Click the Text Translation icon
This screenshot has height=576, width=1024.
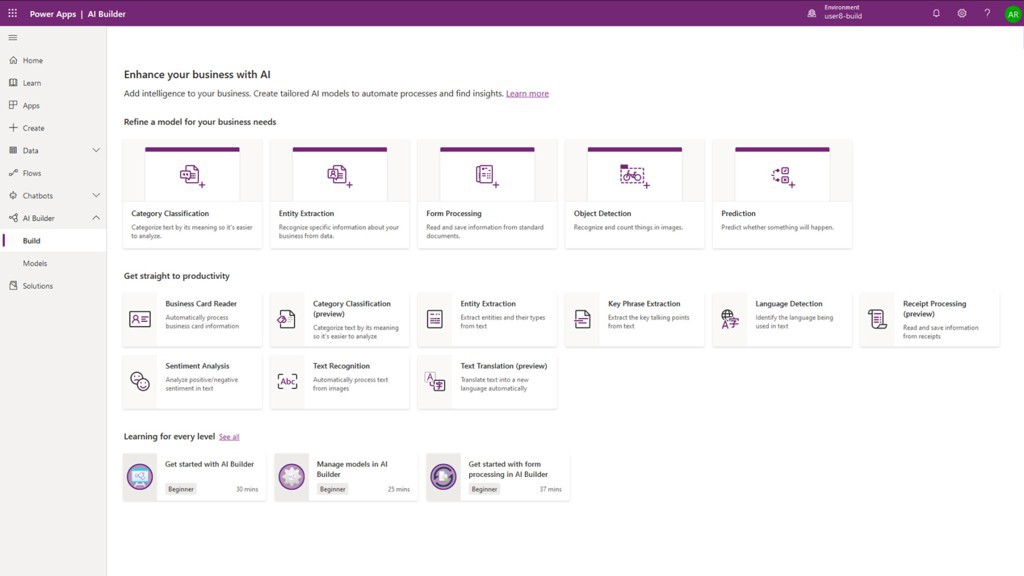(435, 381)
